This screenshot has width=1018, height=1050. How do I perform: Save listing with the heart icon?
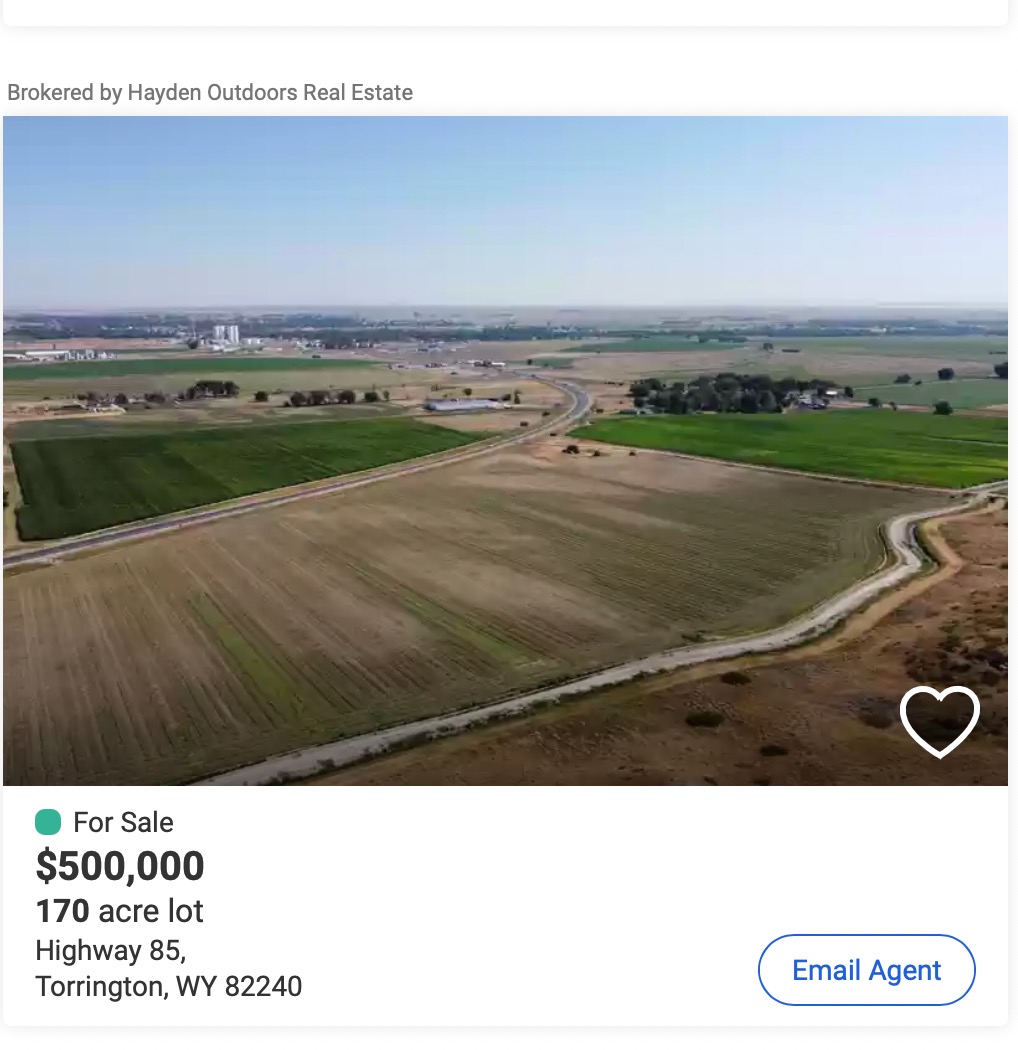tap(939, 720)
